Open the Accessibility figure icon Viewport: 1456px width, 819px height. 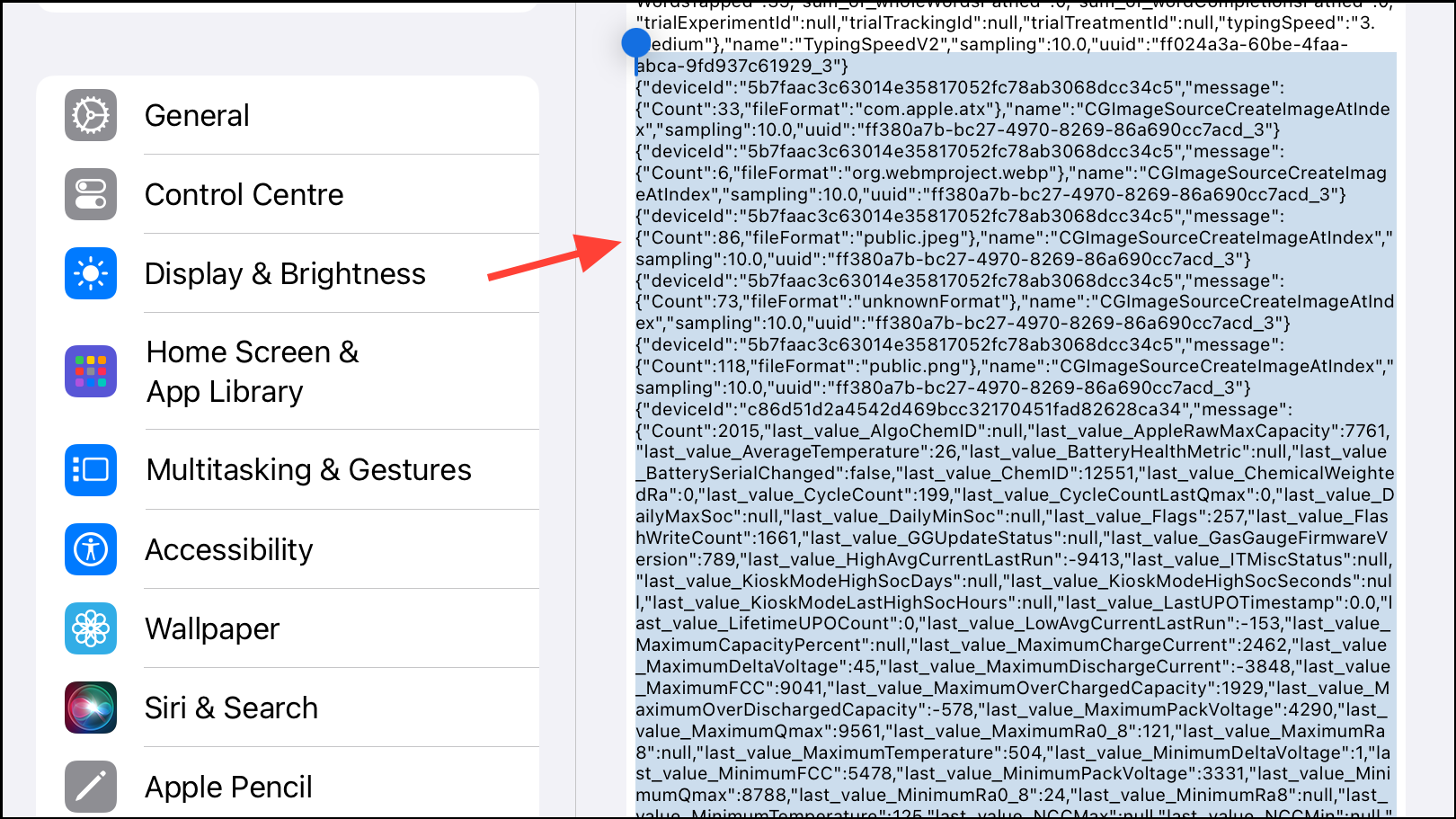pyautogui.click(x=91, y=549)
